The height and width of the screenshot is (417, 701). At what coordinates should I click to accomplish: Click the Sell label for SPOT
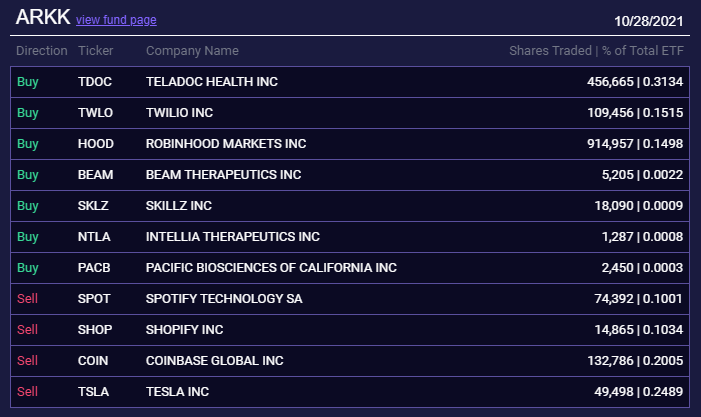[x=27, y=299]
